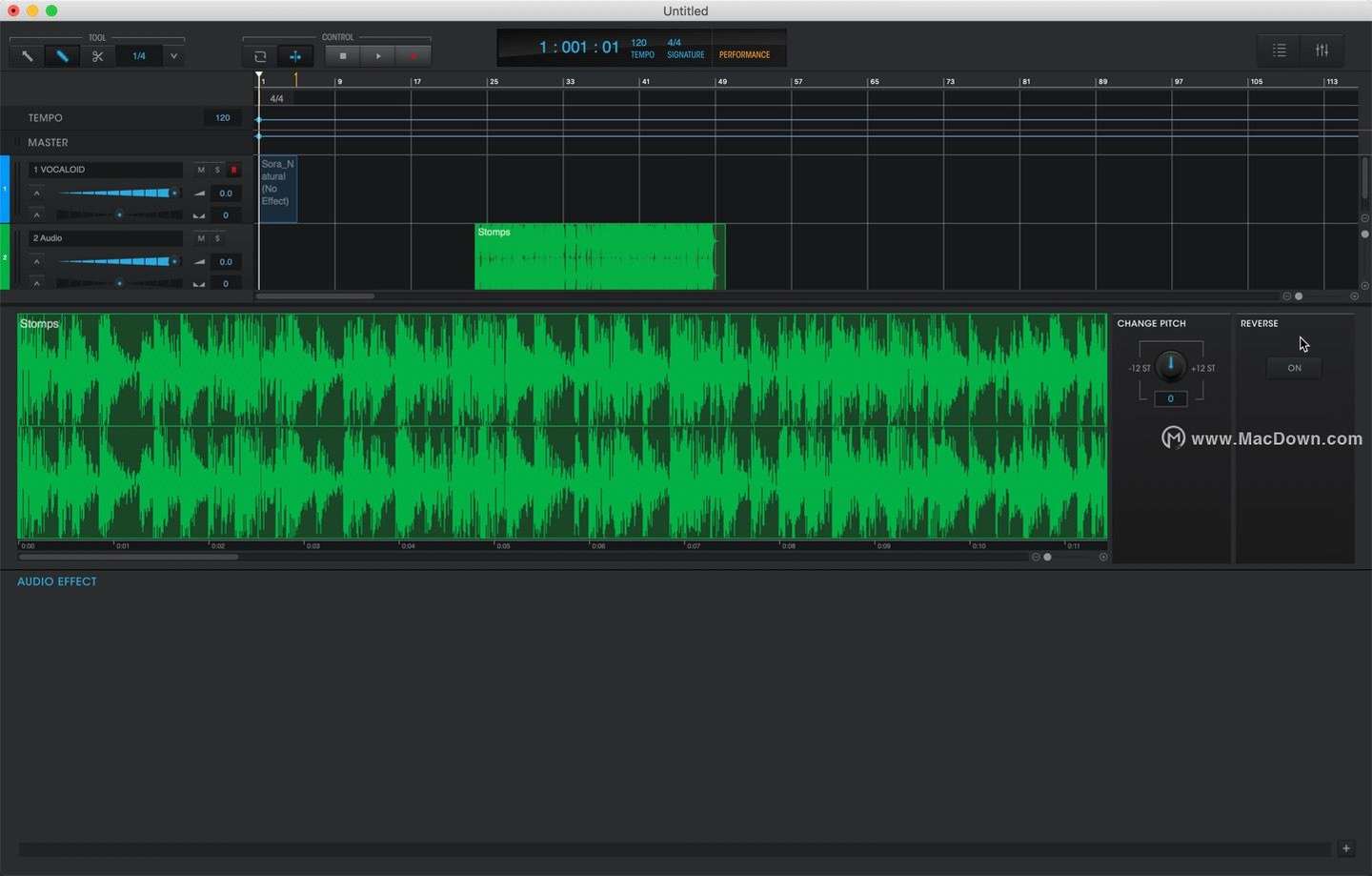This screenshot has width=1372, height=876.
Task: Click the pan icon on 1 VOCALOID track
Action: click(199, 215)
